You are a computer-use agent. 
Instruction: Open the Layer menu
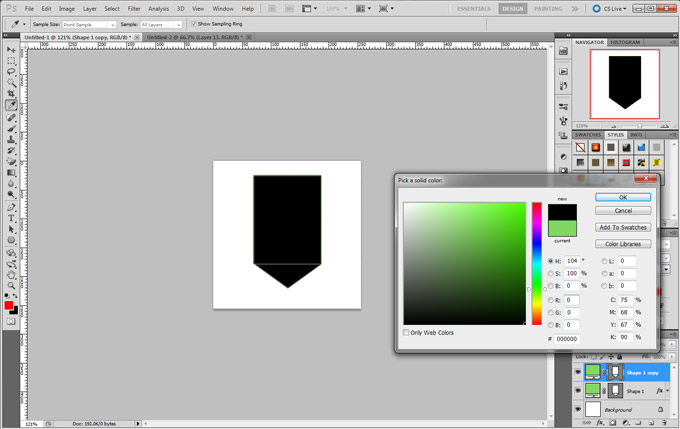pos(90,9)
